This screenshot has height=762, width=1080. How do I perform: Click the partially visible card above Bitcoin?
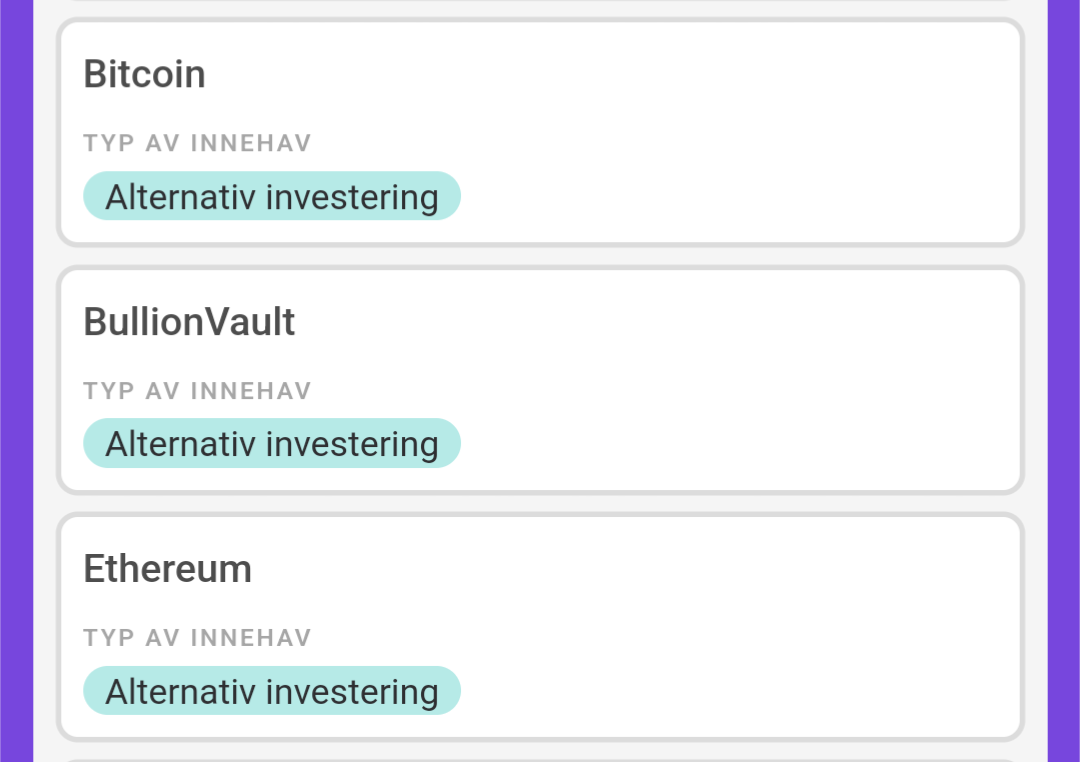(x=540, y=3)
